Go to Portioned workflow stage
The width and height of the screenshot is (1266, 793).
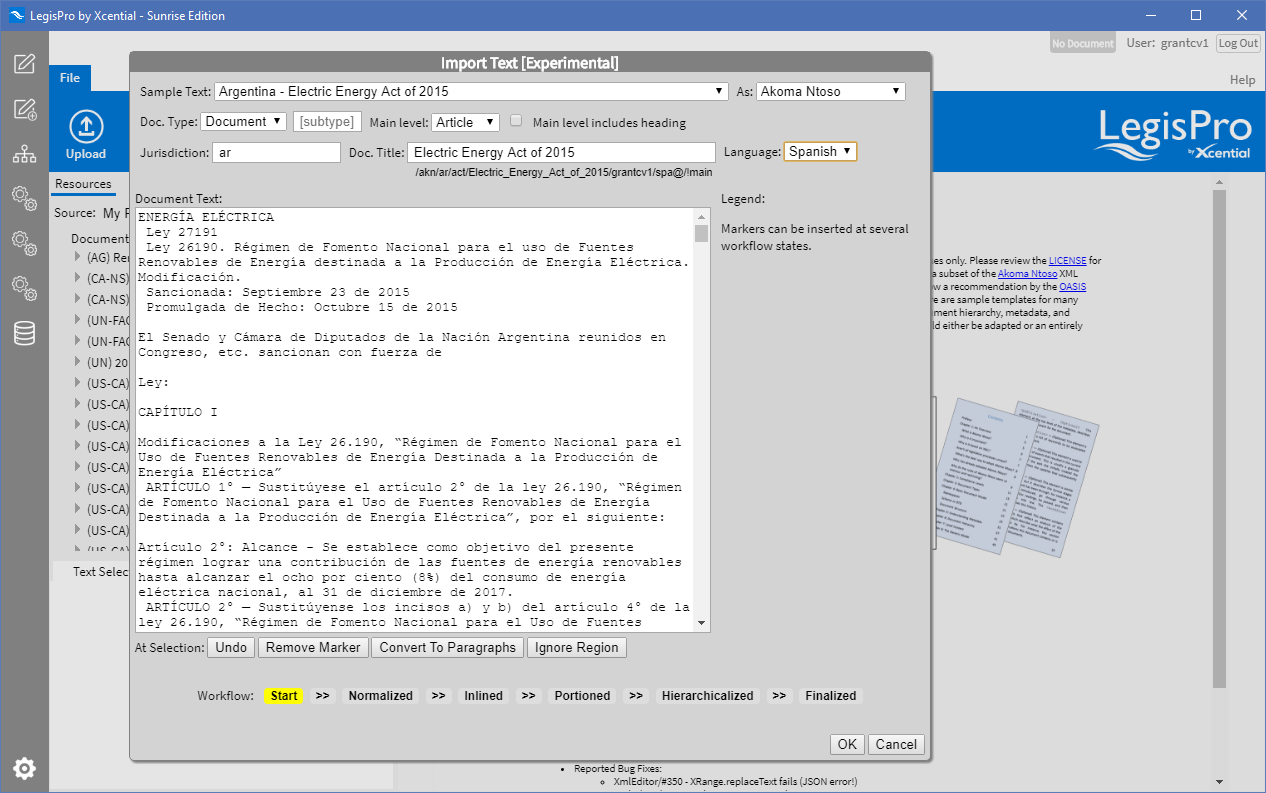point(582,696)
